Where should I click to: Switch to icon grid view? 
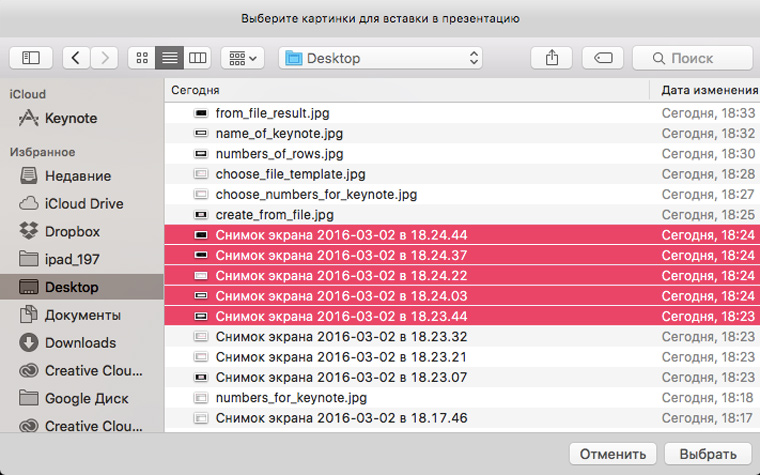(x=143, y=58)
